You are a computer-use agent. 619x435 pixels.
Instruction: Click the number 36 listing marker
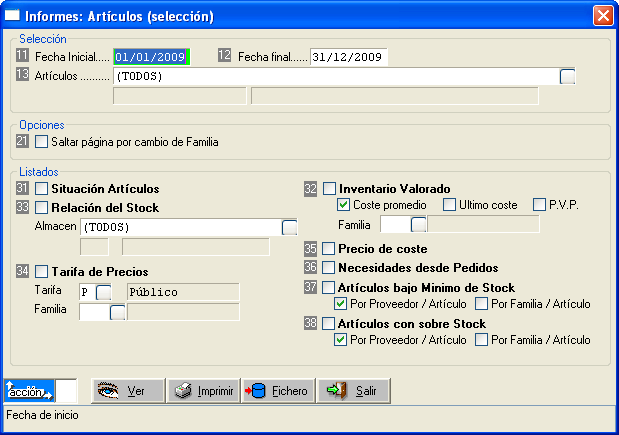(311, 267)
